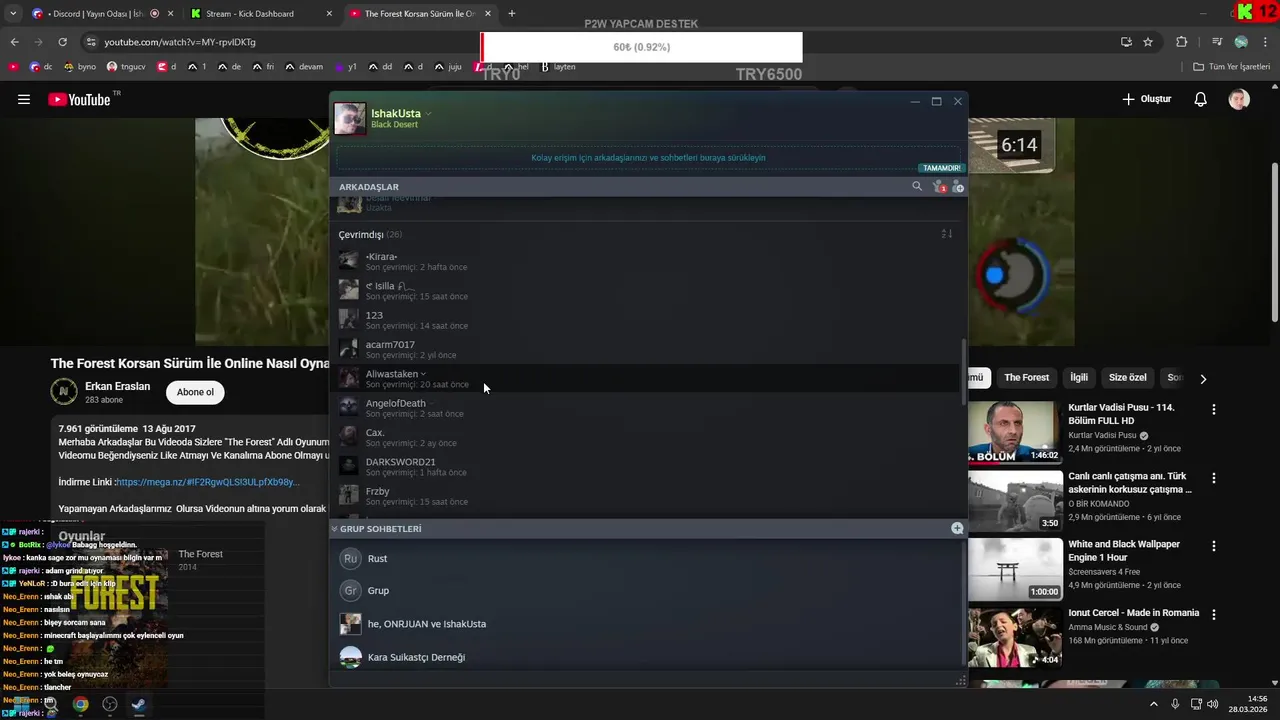Open the IshakUsta status dropdown arrow
1280x720 pixels.
(x=428, y=114)
